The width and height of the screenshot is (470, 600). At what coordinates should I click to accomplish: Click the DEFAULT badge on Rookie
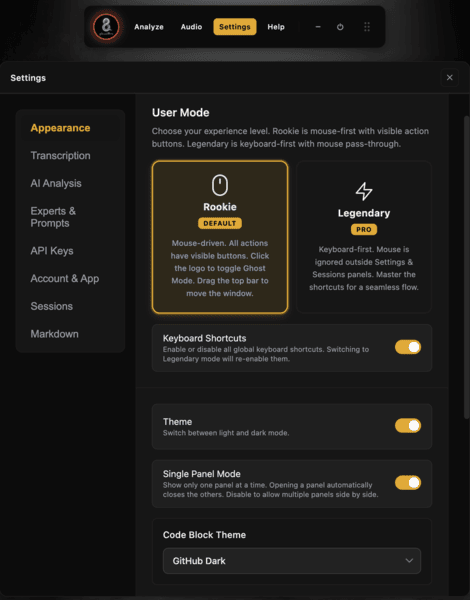[220, 223]
